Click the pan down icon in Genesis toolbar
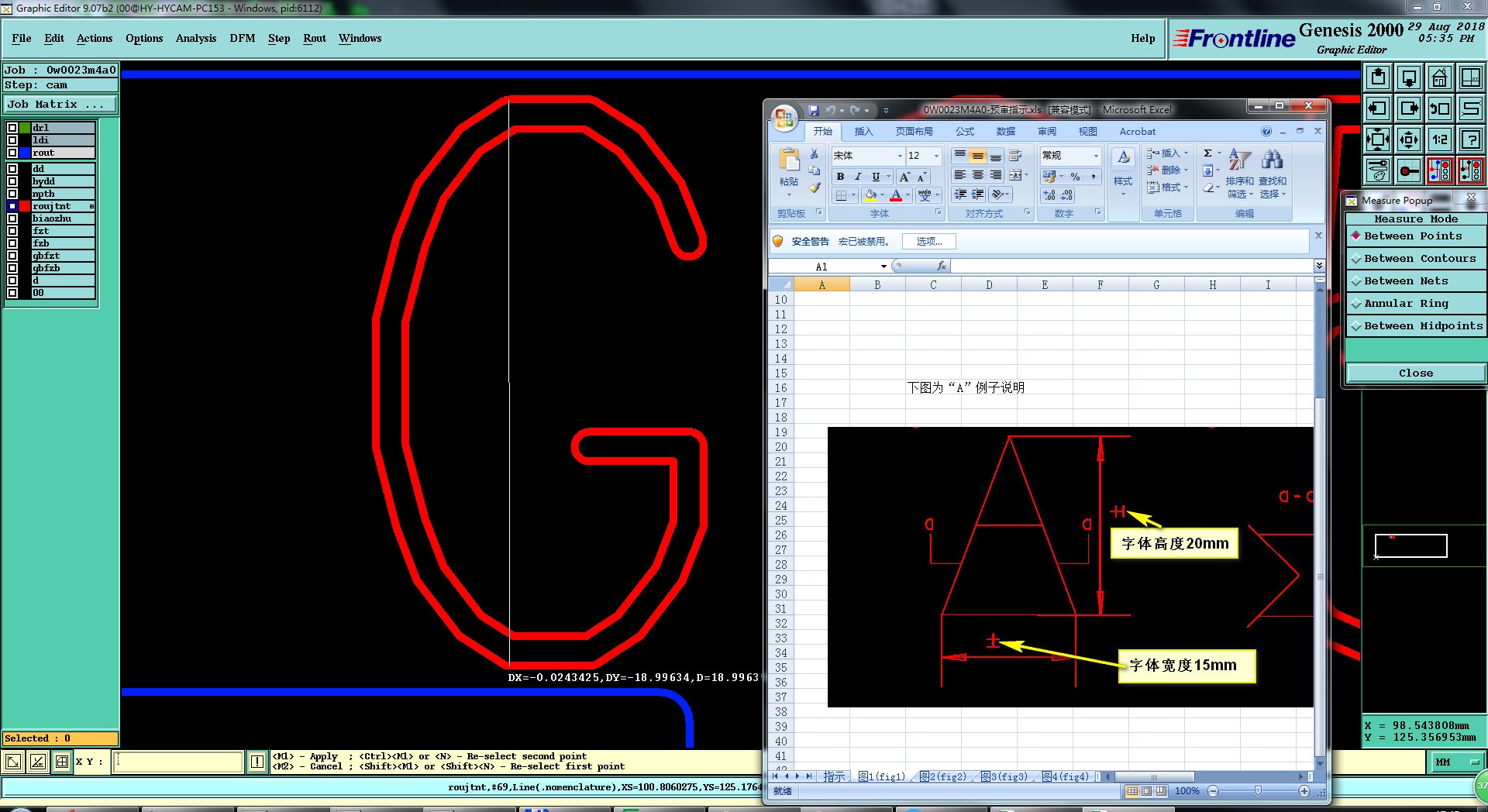 pos(1409,77)
